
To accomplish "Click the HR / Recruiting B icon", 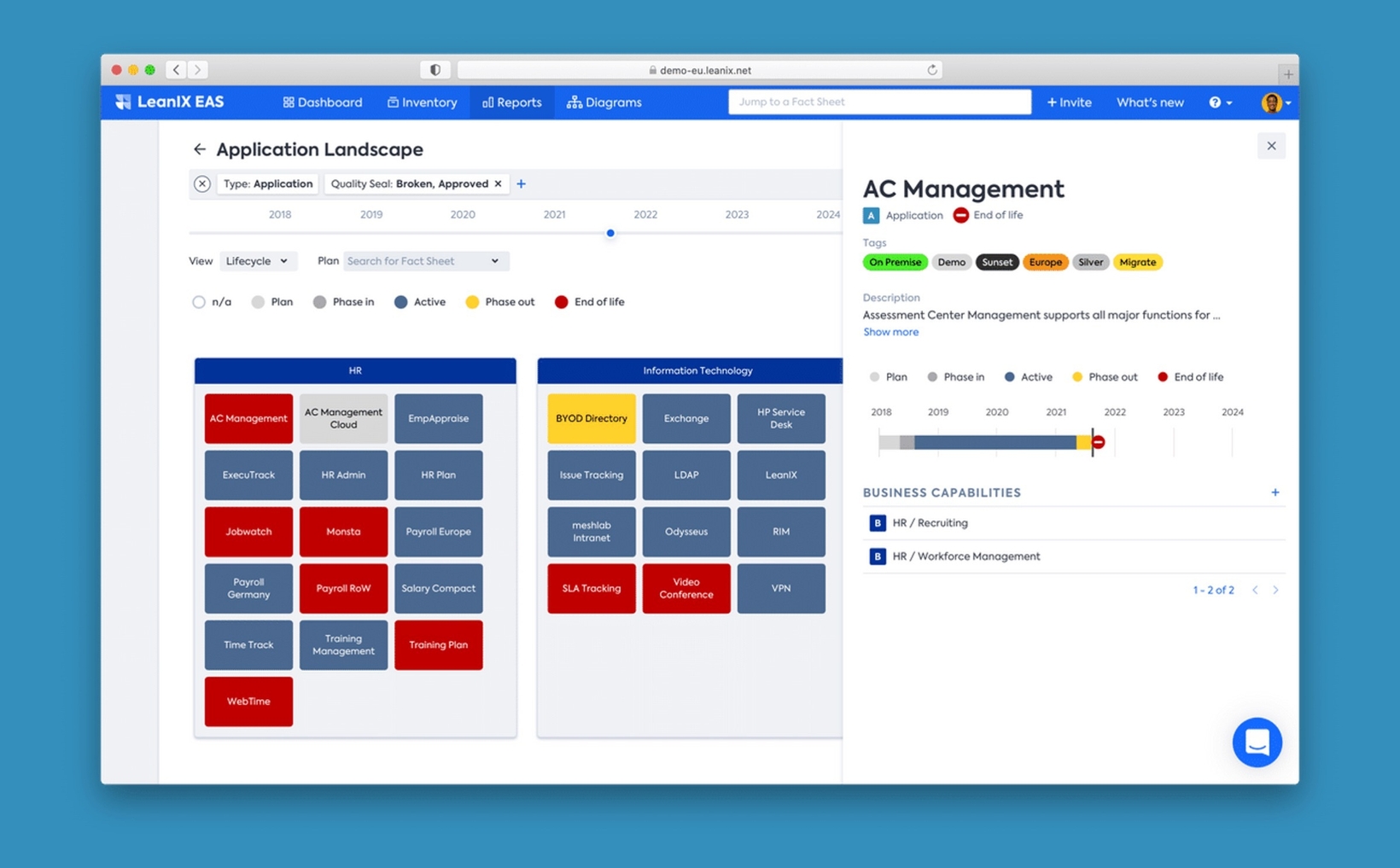I will 877,523.
